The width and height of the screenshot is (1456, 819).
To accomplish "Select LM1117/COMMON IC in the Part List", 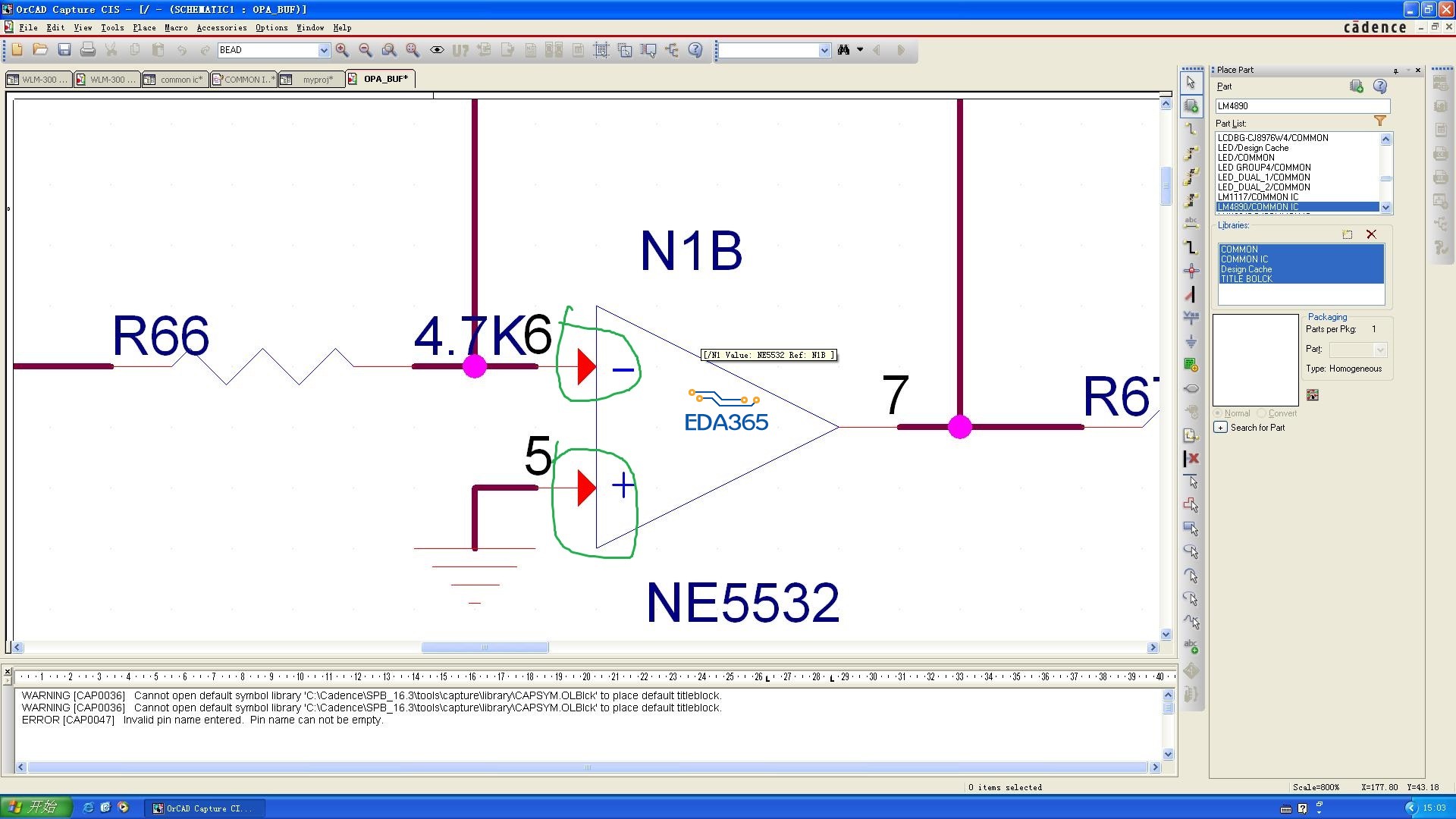I will [x=1258, y=196].
